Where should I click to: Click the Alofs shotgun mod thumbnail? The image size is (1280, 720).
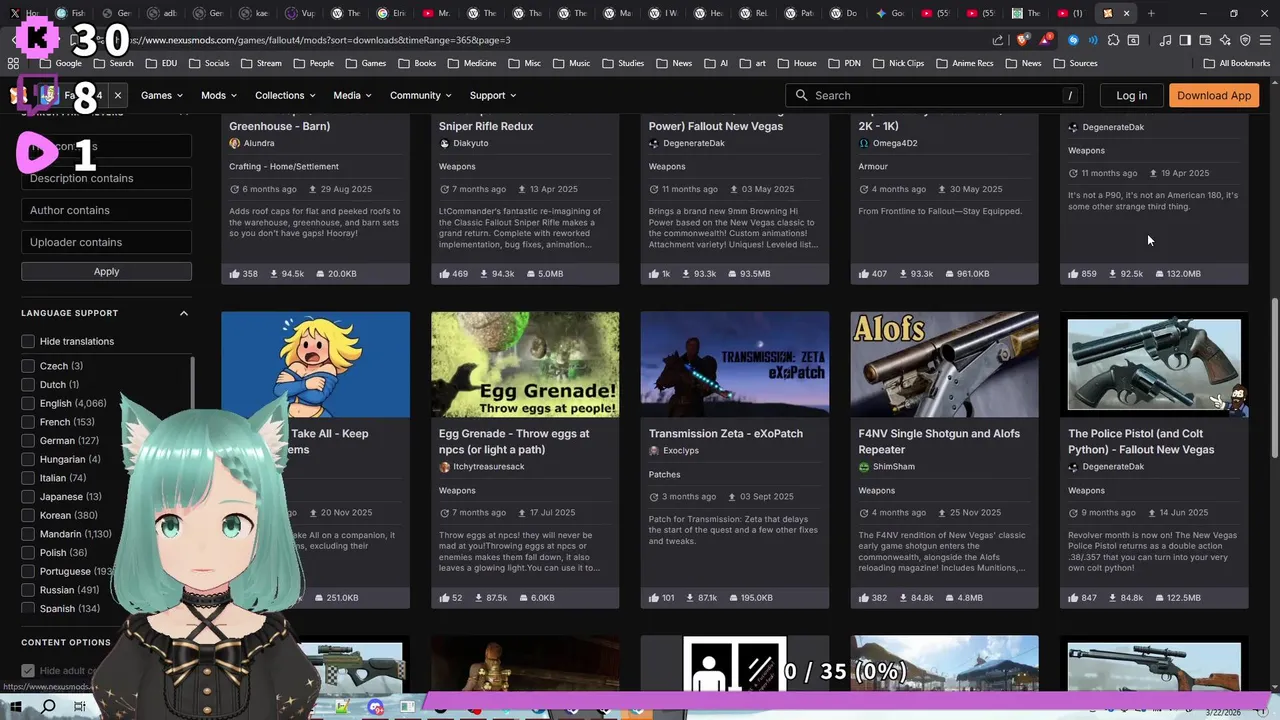pyautogui.click(x=944, y=364)
